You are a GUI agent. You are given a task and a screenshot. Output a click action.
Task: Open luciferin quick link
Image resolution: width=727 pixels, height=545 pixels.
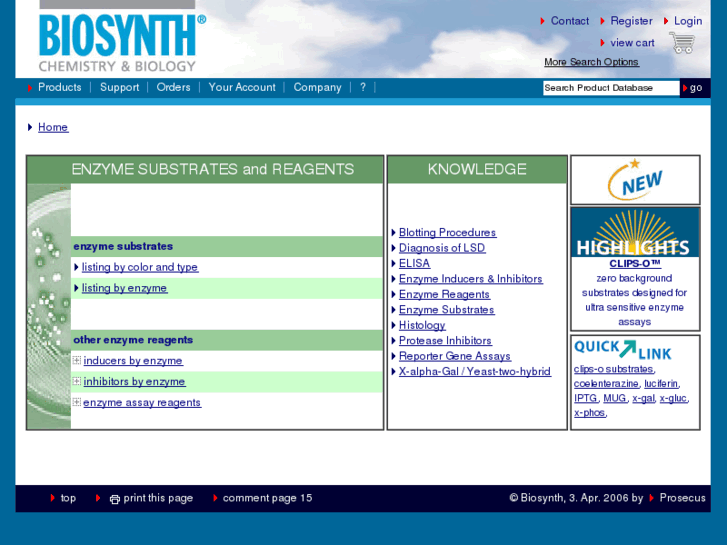tap(661, 384)
